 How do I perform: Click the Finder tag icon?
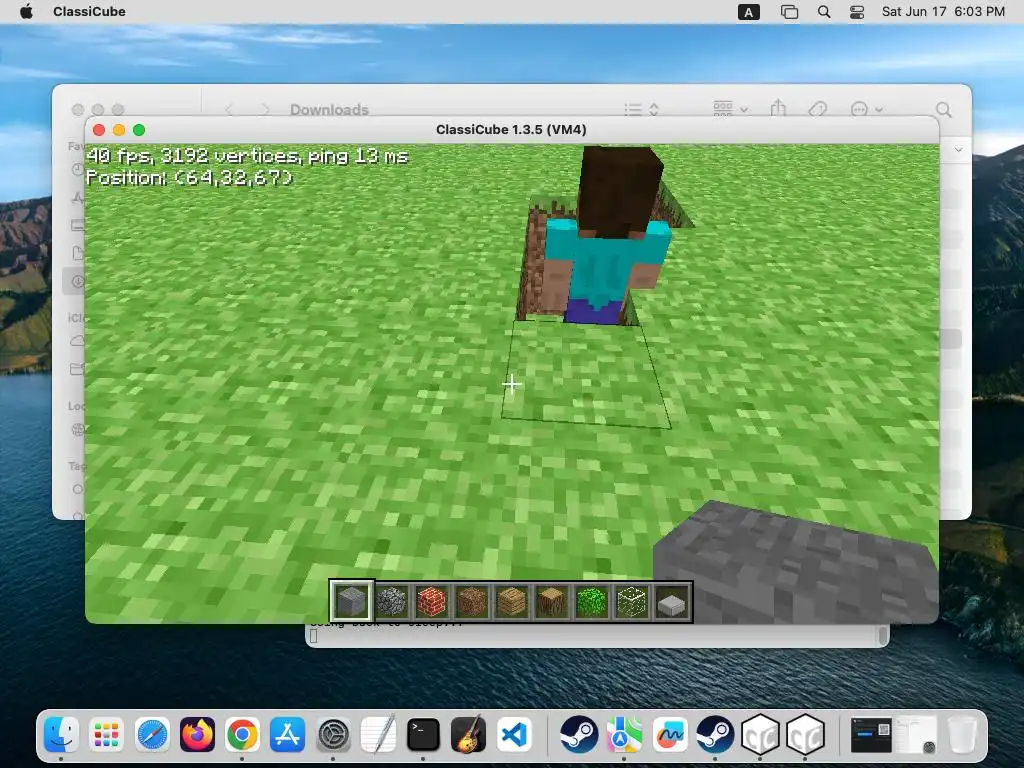pos(817,109)
